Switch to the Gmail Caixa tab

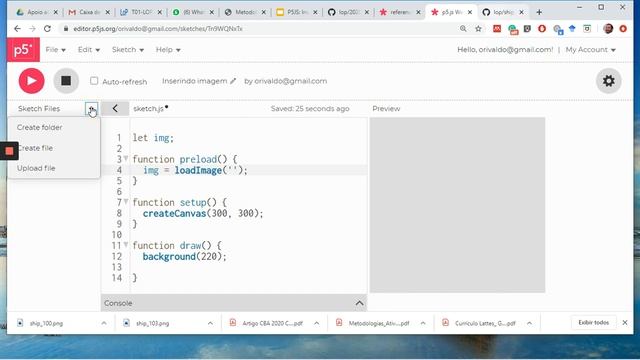(x=89, y=12)
